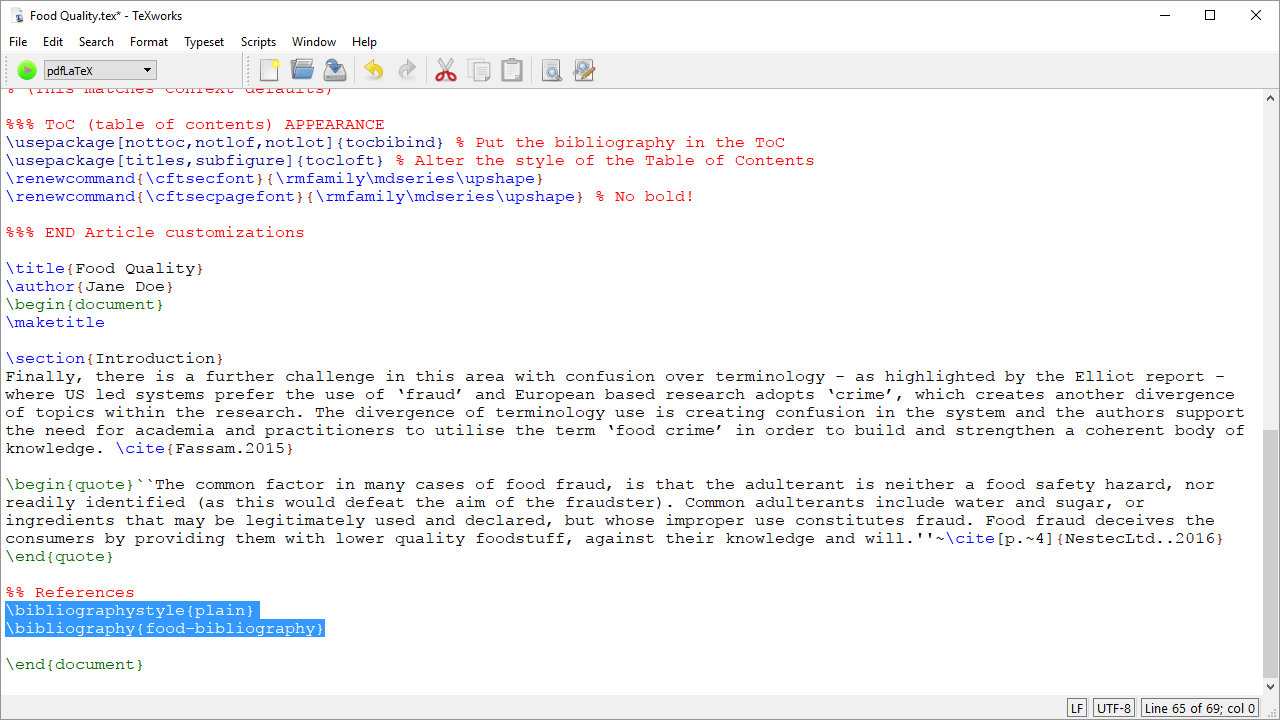This screenshot has width=1280, height=720.
Task: Open the Typeset menu
Action: (204, 42)
